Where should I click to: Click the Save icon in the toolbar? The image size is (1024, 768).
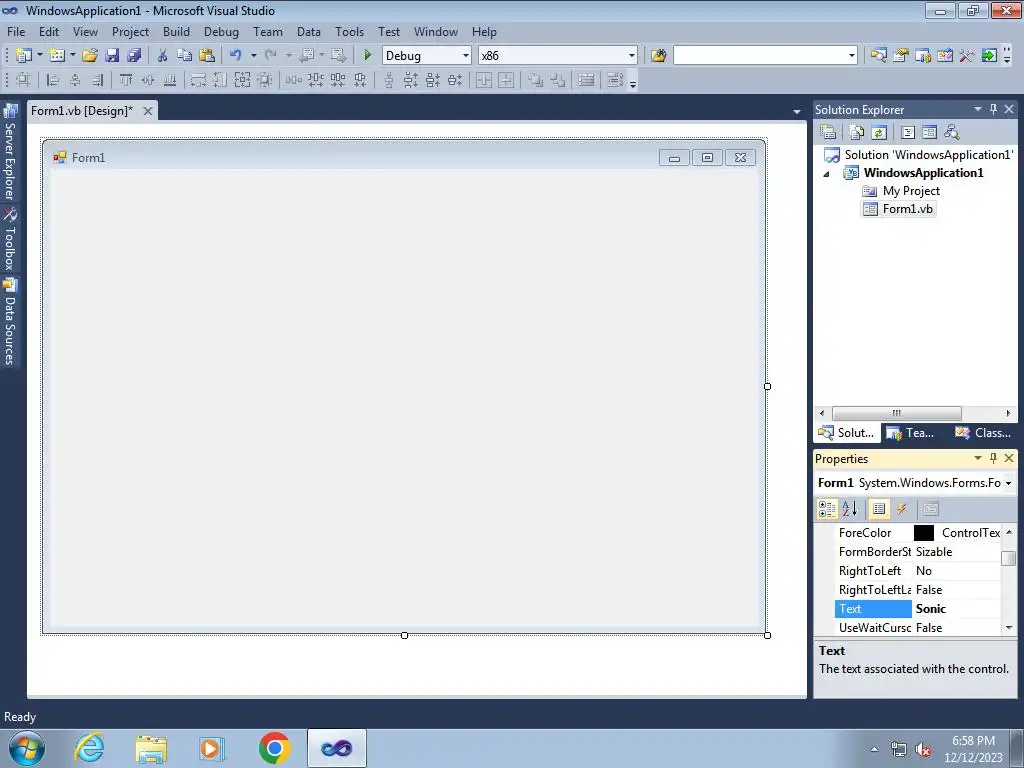coord(112,56)
